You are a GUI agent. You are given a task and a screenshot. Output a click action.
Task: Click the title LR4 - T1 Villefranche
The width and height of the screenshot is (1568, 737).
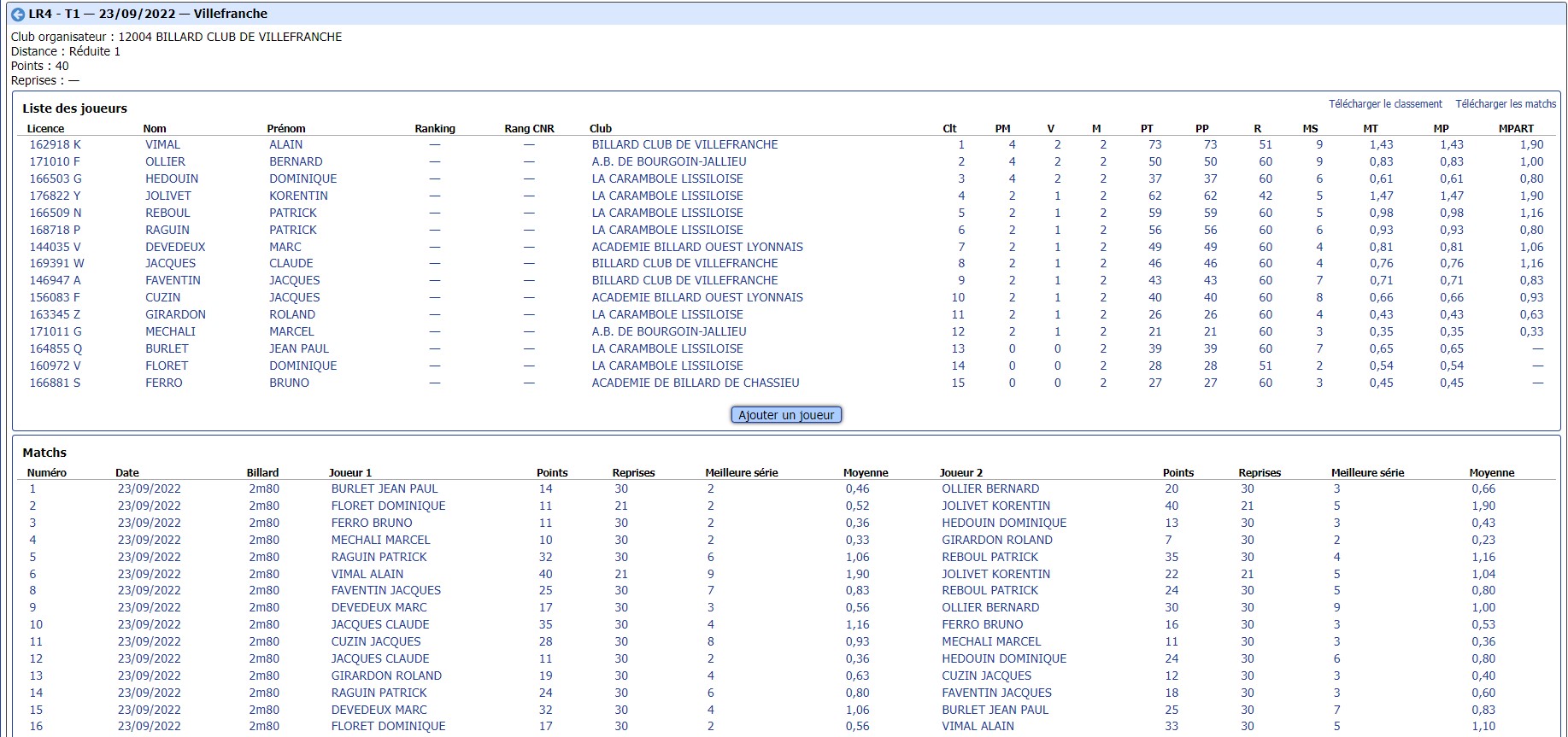[148, 14]
